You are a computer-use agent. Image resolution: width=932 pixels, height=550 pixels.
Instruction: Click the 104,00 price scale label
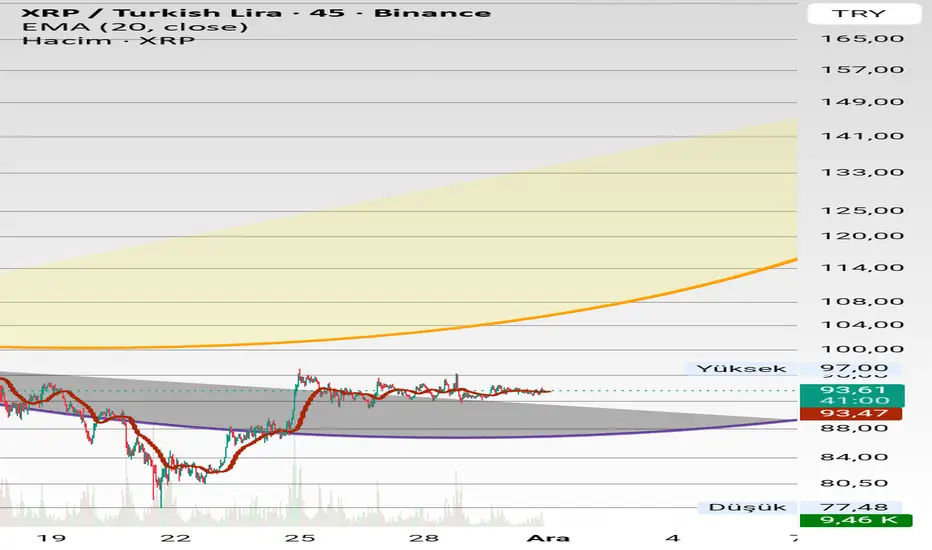[862, 325]
